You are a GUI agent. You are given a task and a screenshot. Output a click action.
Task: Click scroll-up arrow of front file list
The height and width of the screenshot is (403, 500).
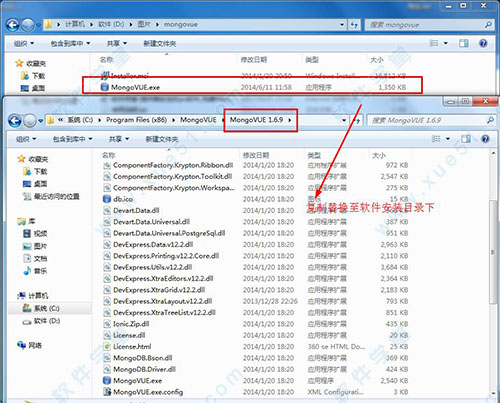click(x=493, y=153)
